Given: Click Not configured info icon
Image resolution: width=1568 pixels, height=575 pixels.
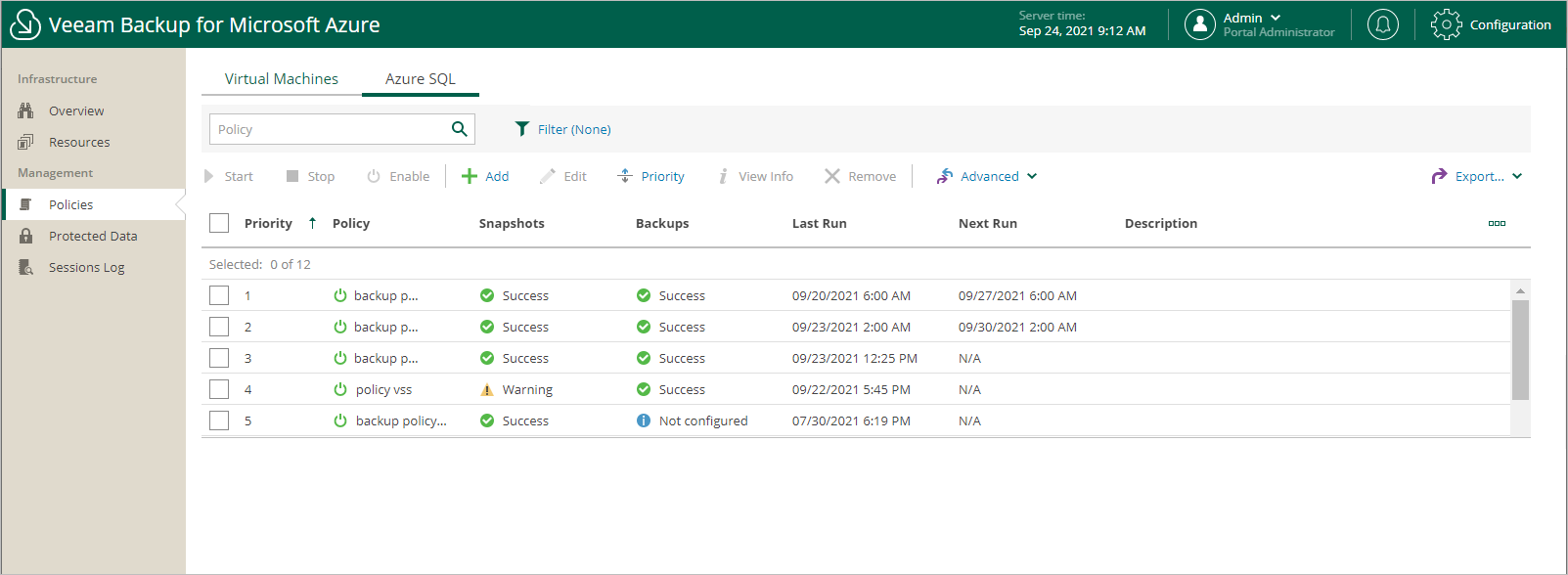Looking at the screenshot, I should click(644, 420).
